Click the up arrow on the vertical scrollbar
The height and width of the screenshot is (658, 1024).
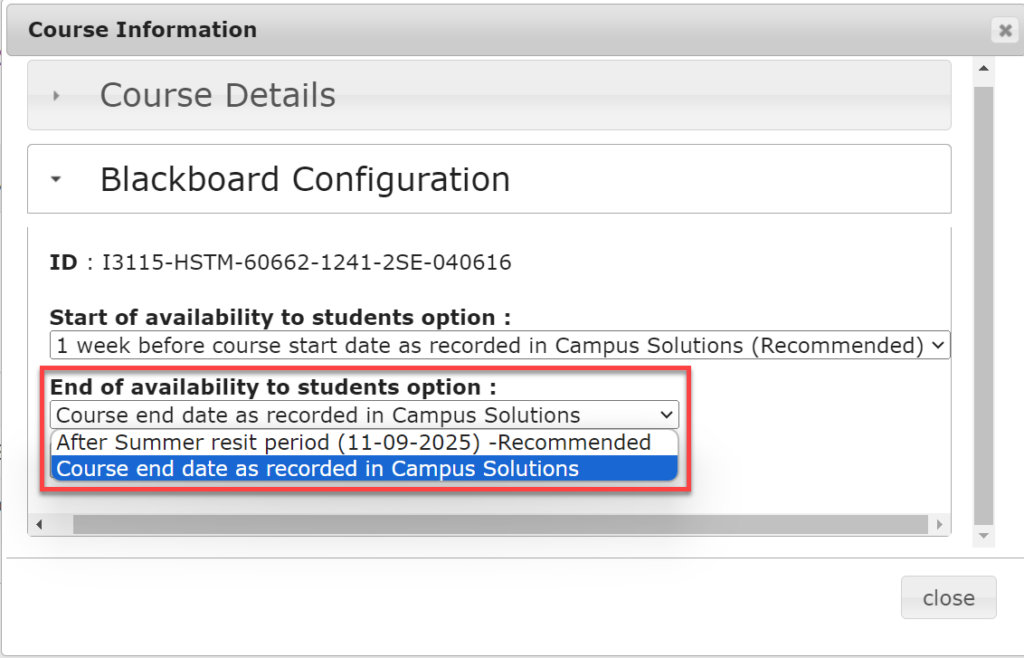982,67
